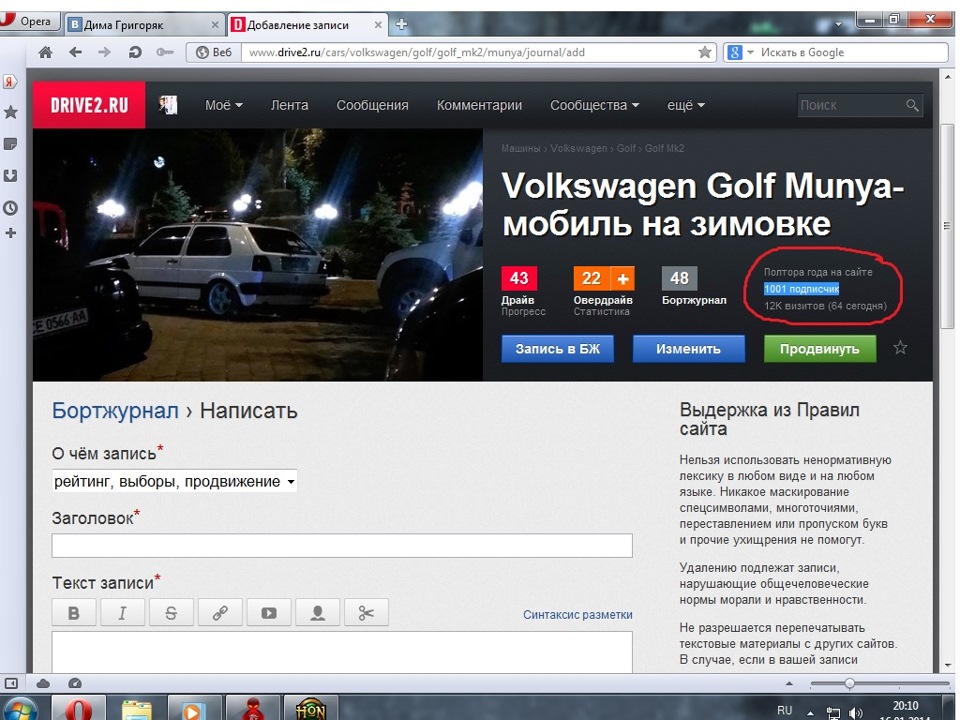The height and width of the screenshot is (720, 960).
Task: Open the notes panel in the sidebar
Action: (x=10, y=144)
